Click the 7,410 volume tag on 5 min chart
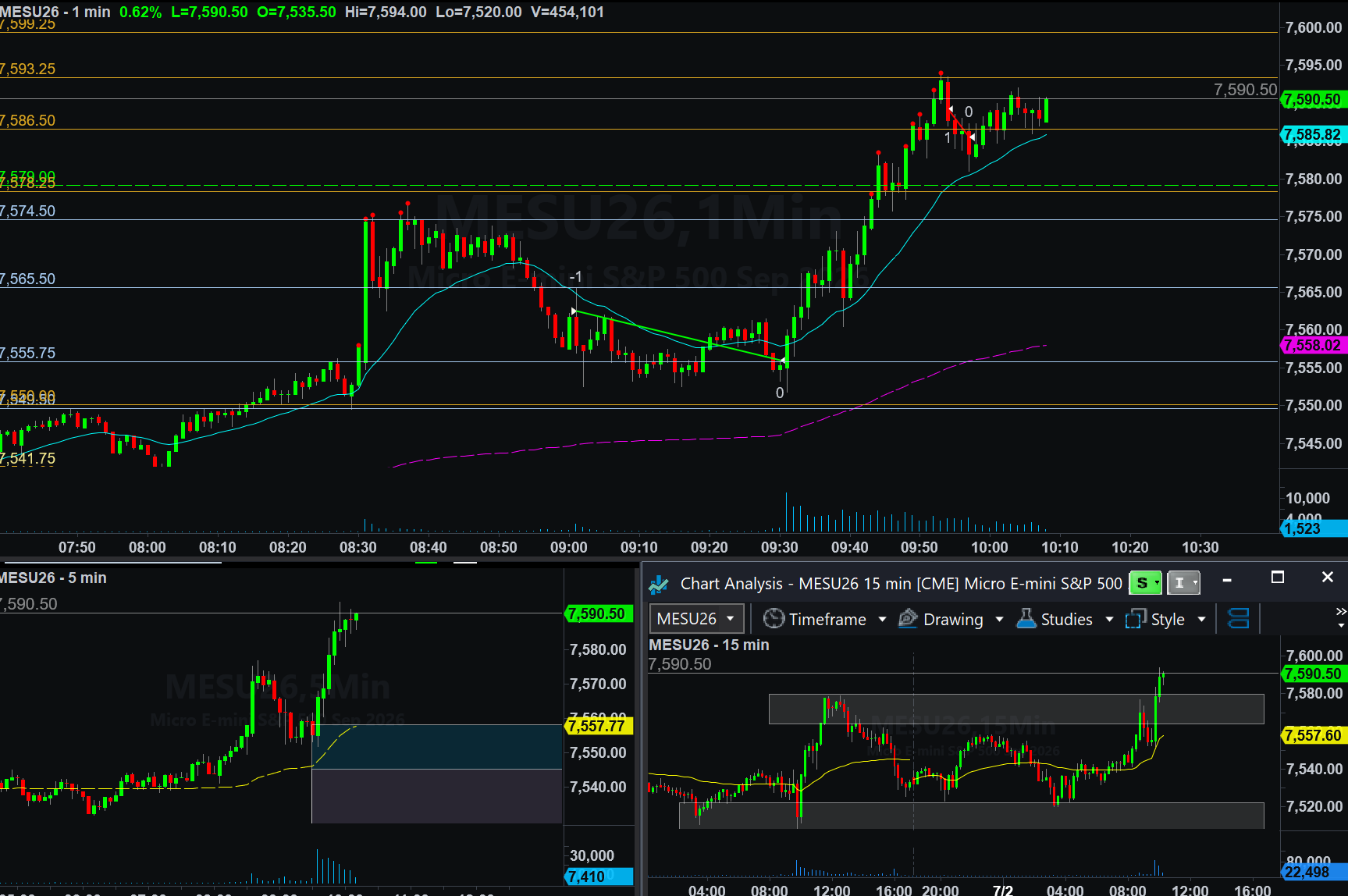The image size is (1348, 896). pos(598,876)
